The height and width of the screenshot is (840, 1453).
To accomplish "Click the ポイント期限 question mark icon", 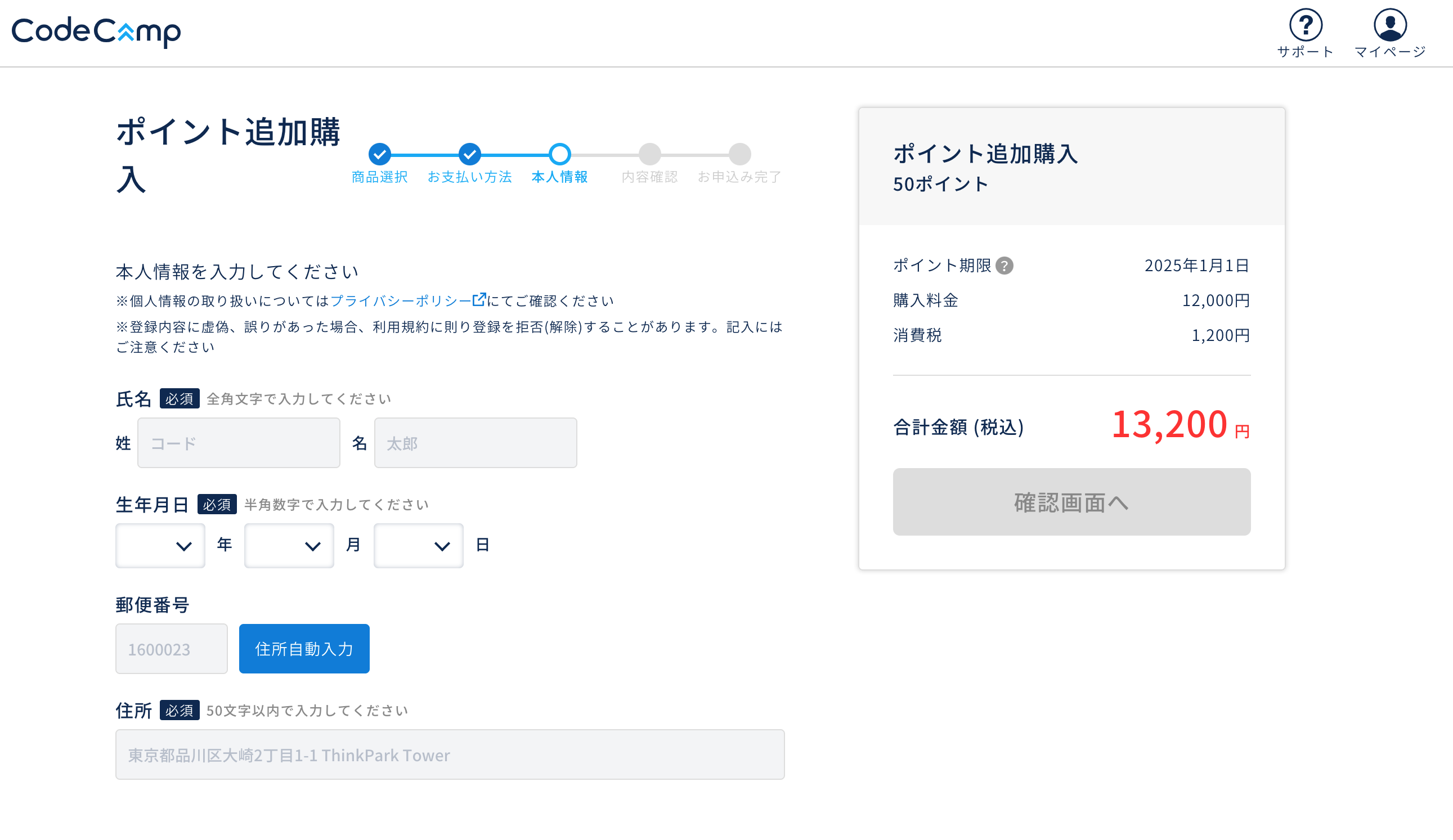I will point(1004,265).
